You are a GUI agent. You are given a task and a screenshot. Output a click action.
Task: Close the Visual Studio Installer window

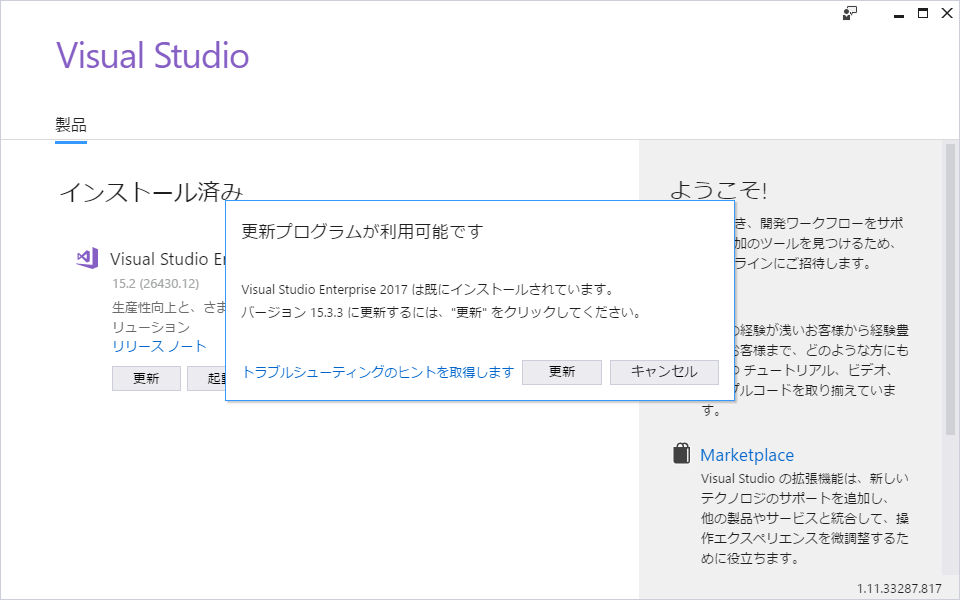947,13
